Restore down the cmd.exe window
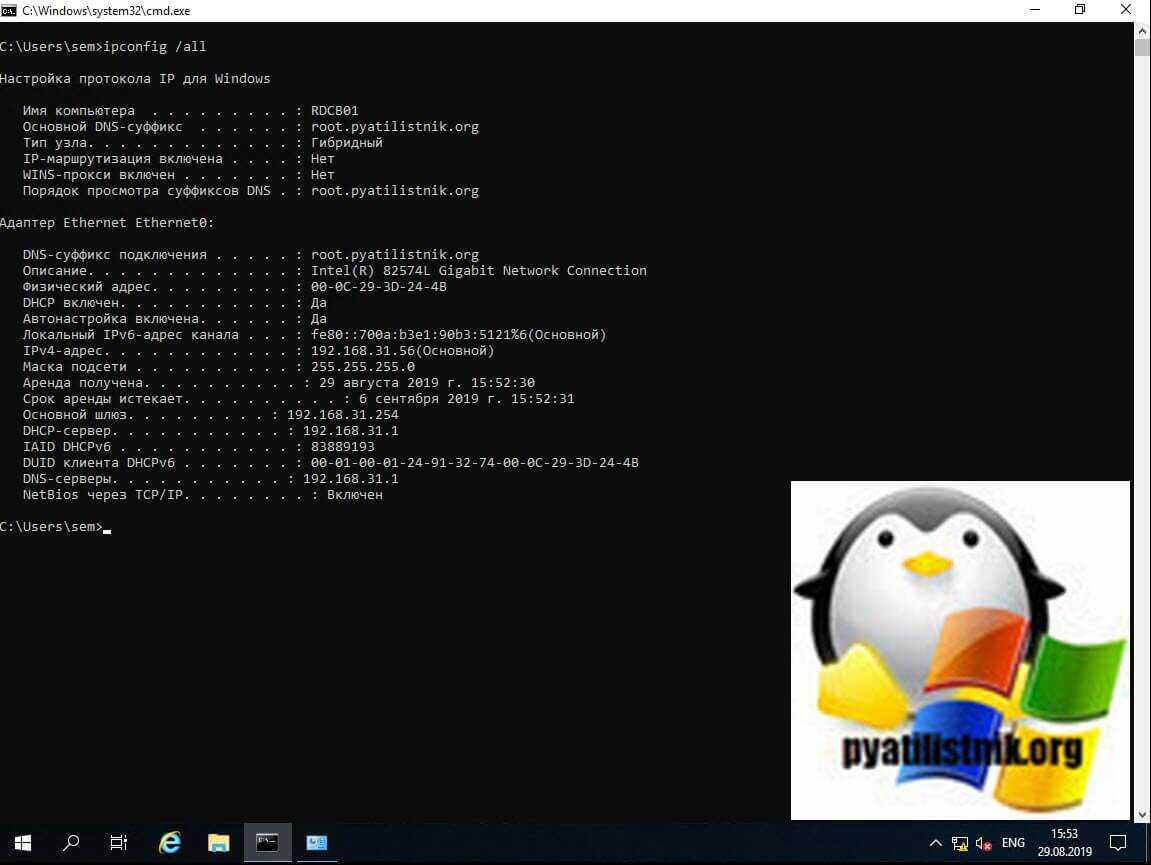The height and width of the screenshot is (865, 1151). click(x=1080, y=10)
